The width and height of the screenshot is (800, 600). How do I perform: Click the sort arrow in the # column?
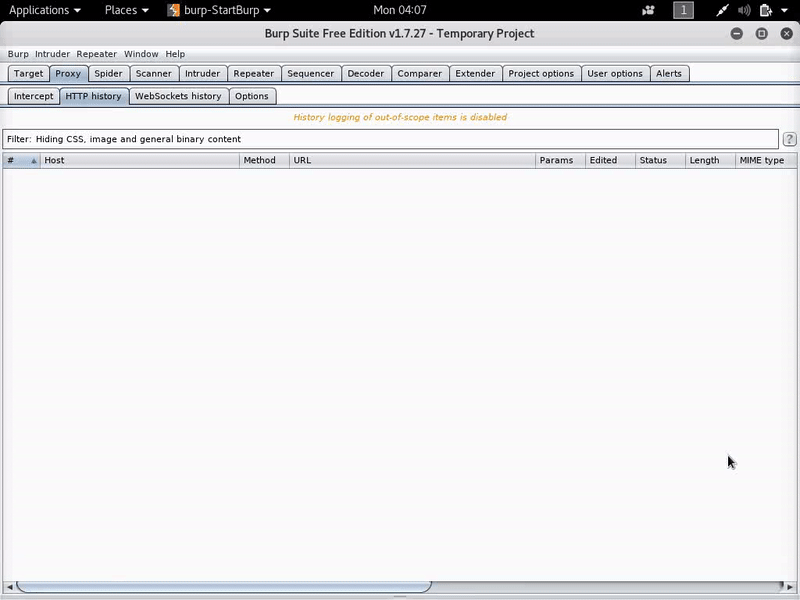[33, 160]
